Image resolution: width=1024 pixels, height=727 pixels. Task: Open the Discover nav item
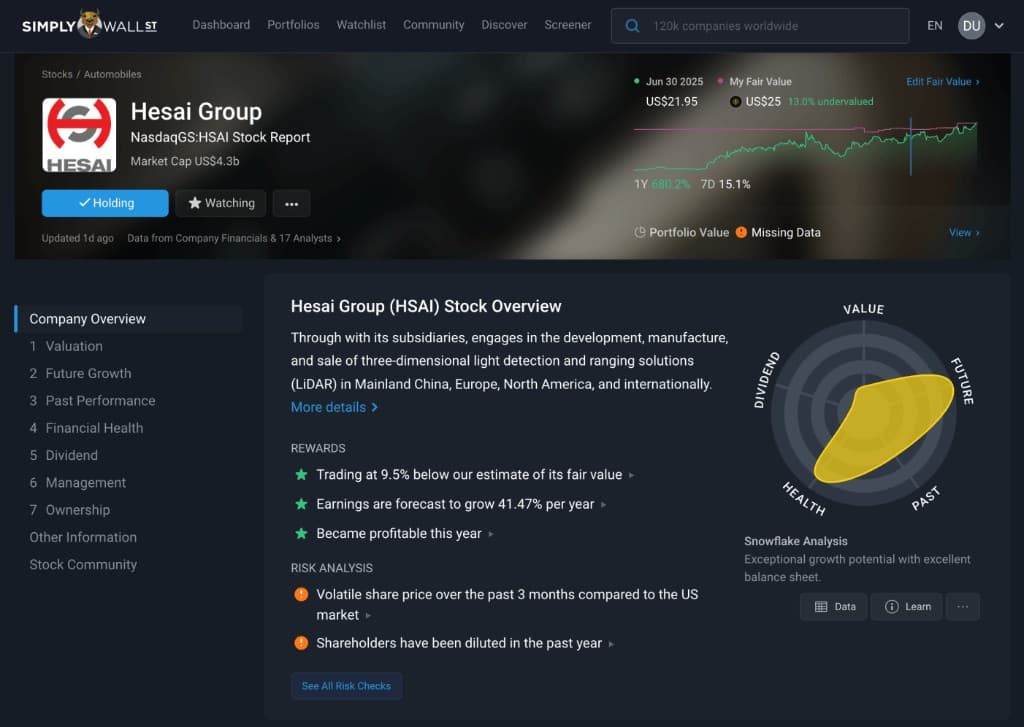(504, 25)
